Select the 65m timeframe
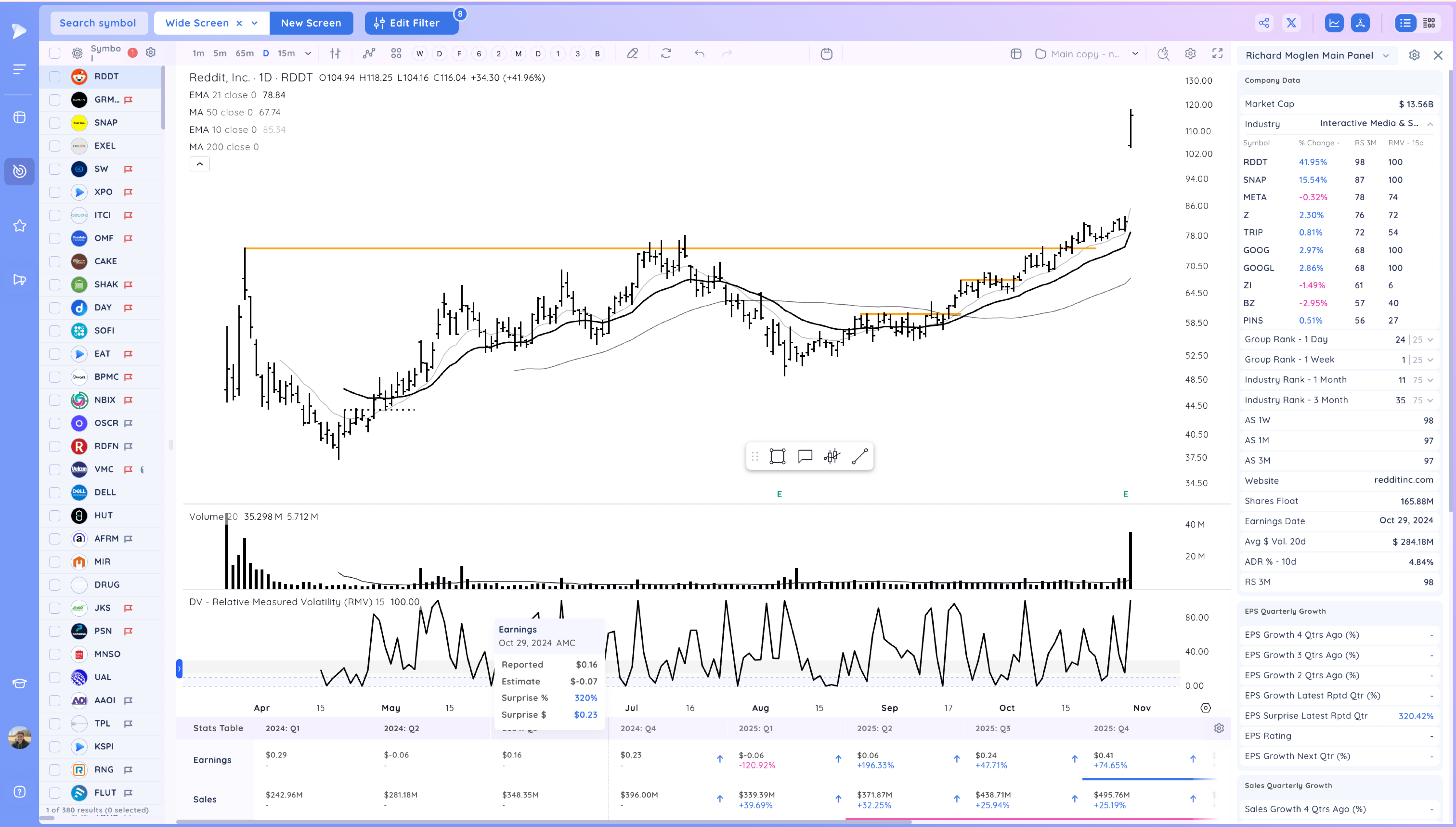The height and width of the screenshot is (827, 1456). (x=244, y=54)
